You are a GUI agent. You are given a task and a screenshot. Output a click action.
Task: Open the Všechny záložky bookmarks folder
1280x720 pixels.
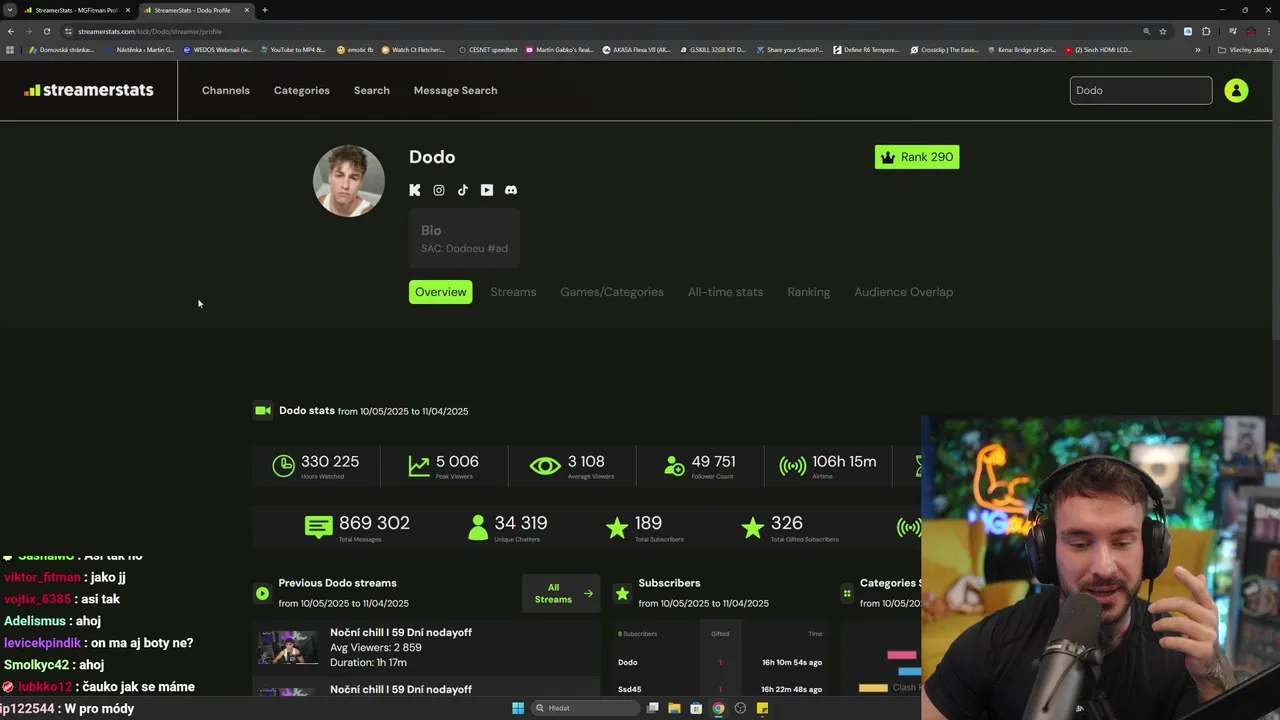(1245, 50)
